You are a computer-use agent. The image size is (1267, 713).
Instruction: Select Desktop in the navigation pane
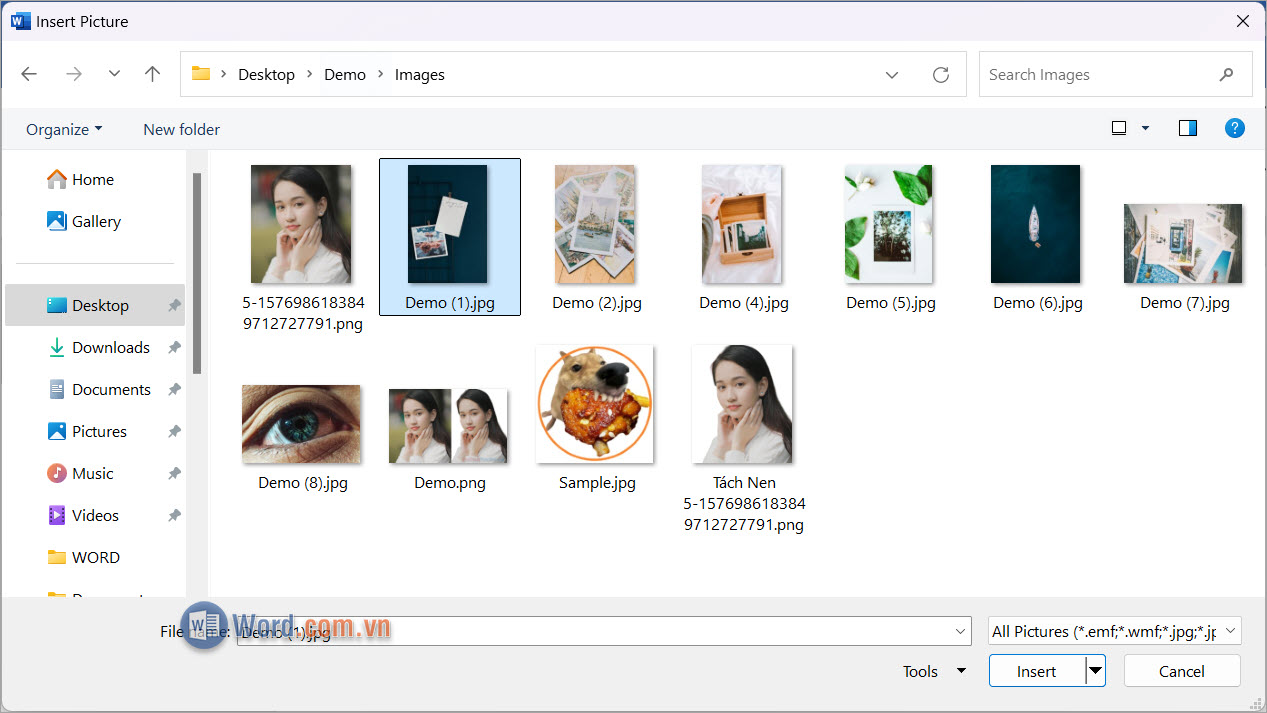click(x=96, y=306)
